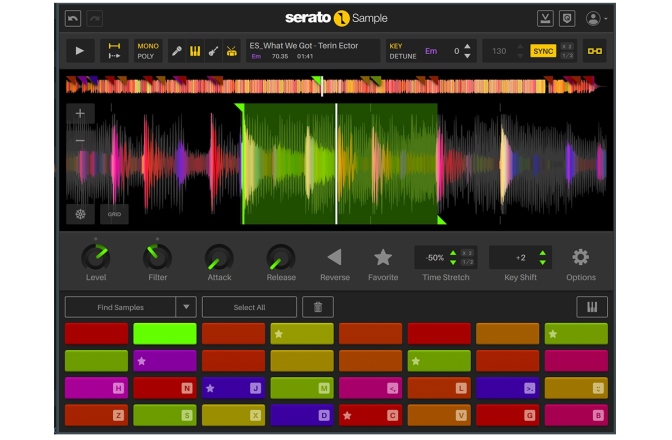Screen dimensions: 672x440
Task: Decrease detune with the down arrow
Action: (x=468, y=56)
